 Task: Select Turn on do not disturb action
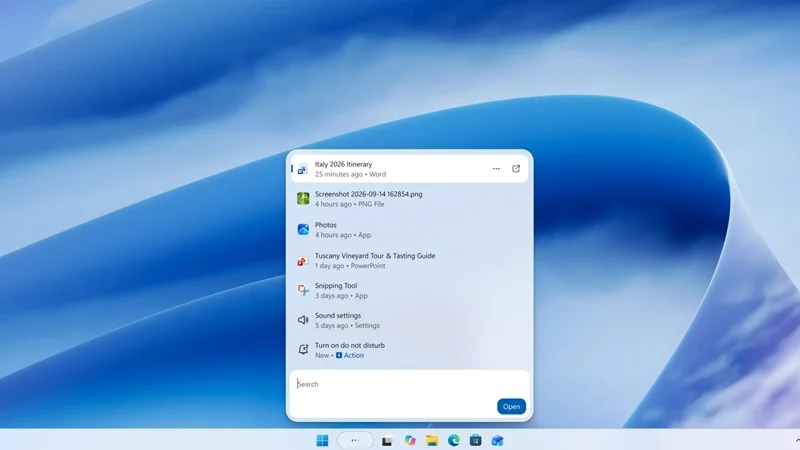tap(349, 345)
